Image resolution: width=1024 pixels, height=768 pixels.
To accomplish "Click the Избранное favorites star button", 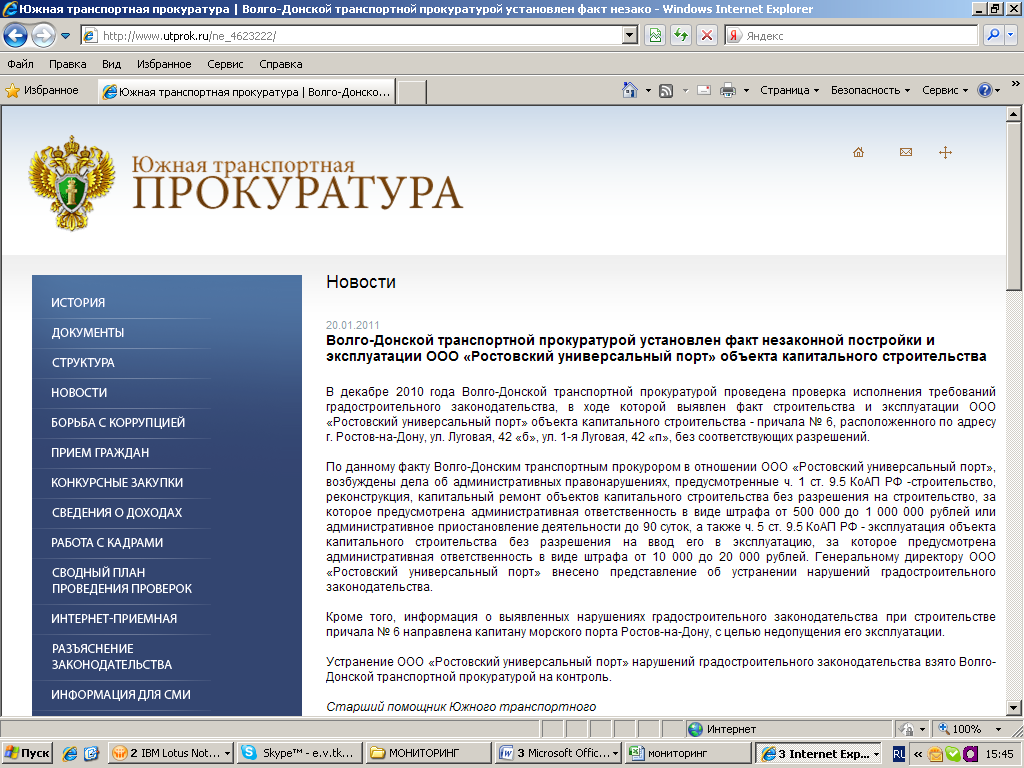I will [x=42, y=91].
